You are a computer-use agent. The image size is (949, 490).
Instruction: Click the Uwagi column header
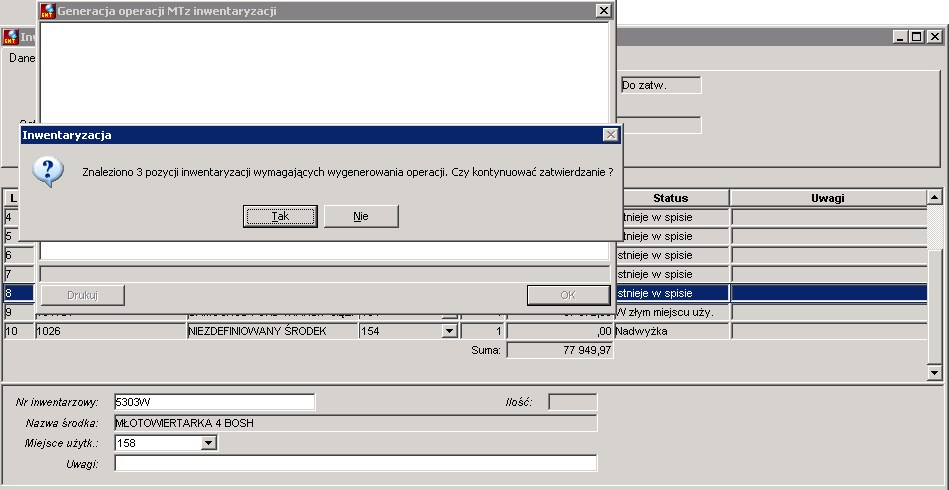coord(827,198)
